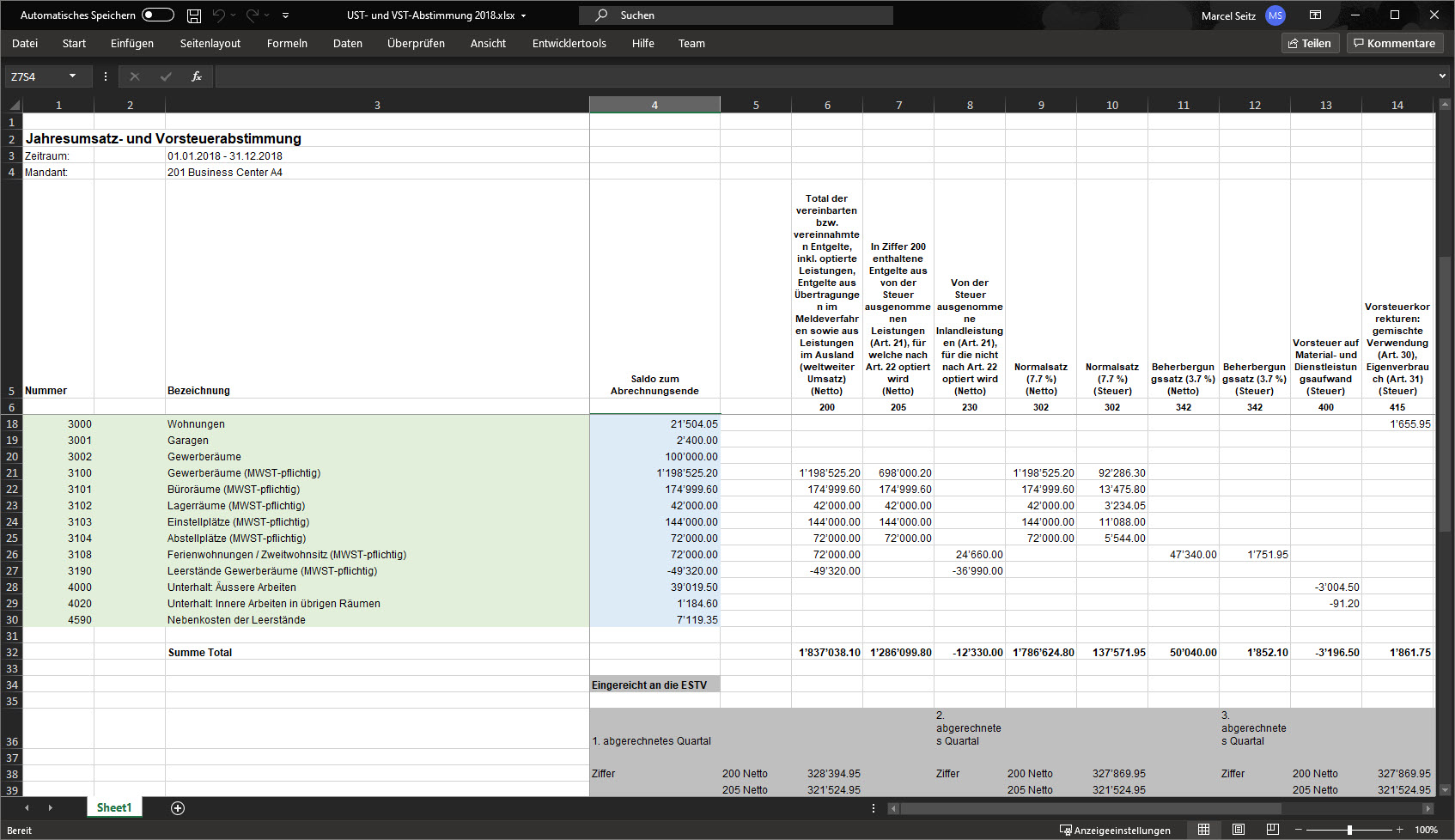Open the file name dropdown in title bar
Screen dimensions: 1455x840
coord(523,15)
